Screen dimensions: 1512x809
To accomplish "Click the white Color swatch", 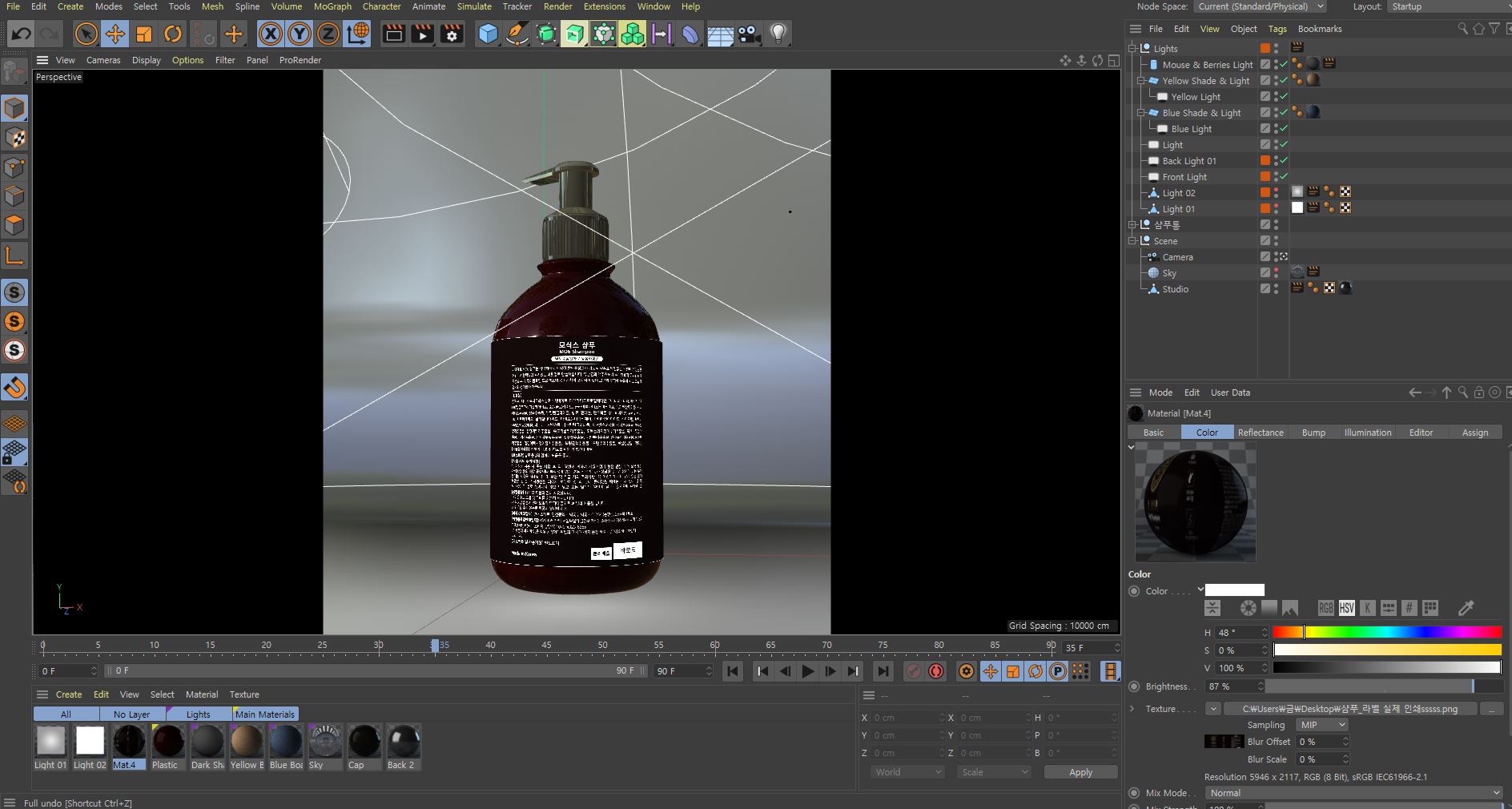I will 1235,590.
